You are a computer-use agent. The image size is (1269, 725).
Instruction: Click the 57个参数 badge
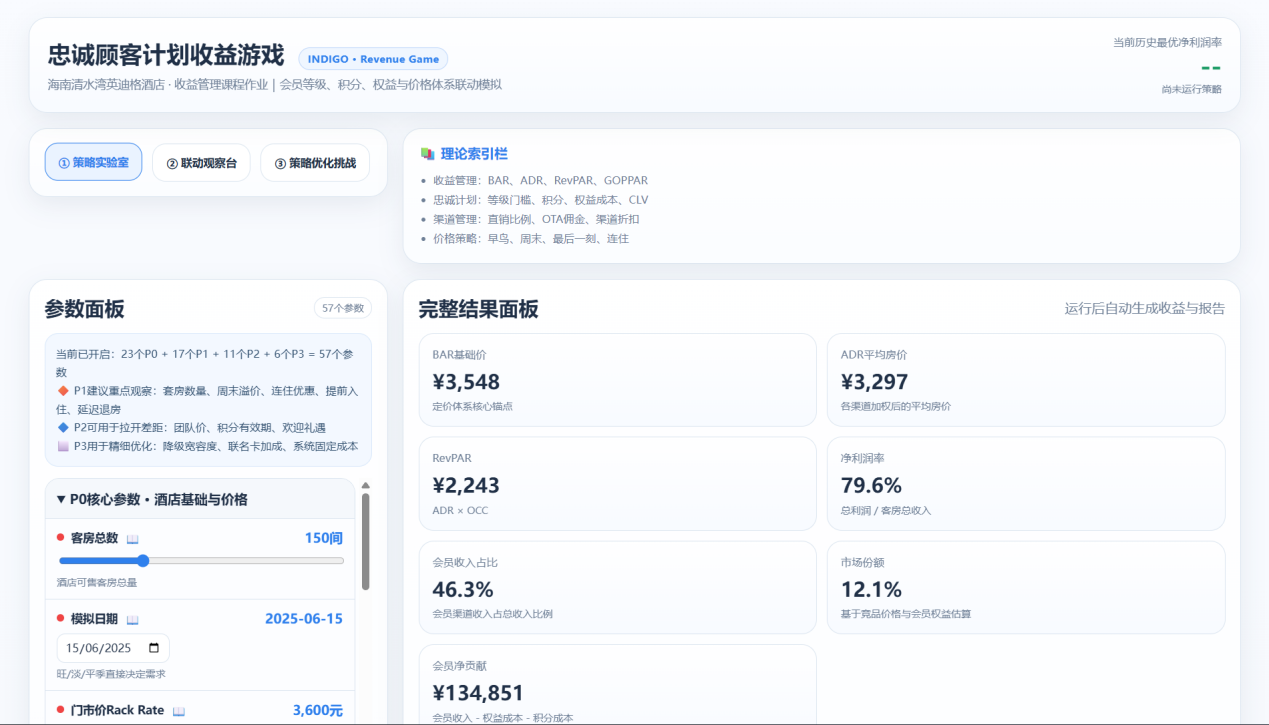[343, 308]
